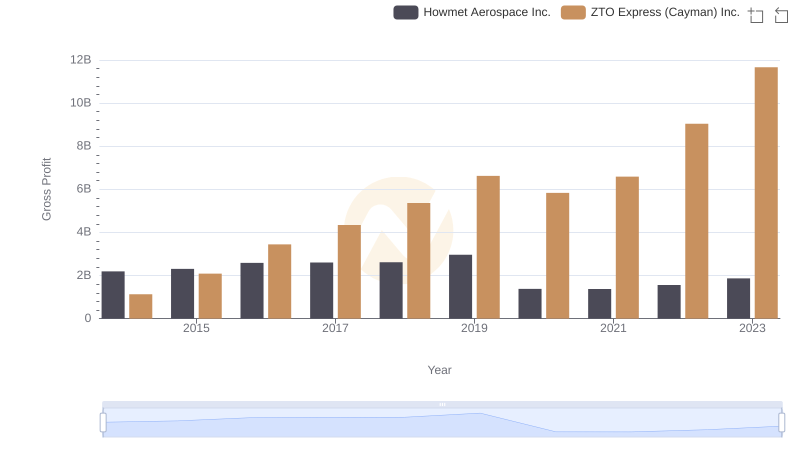Click the zoom reset icon in the toolbox
Screen dimensions: 800x461
pos(781,15)
